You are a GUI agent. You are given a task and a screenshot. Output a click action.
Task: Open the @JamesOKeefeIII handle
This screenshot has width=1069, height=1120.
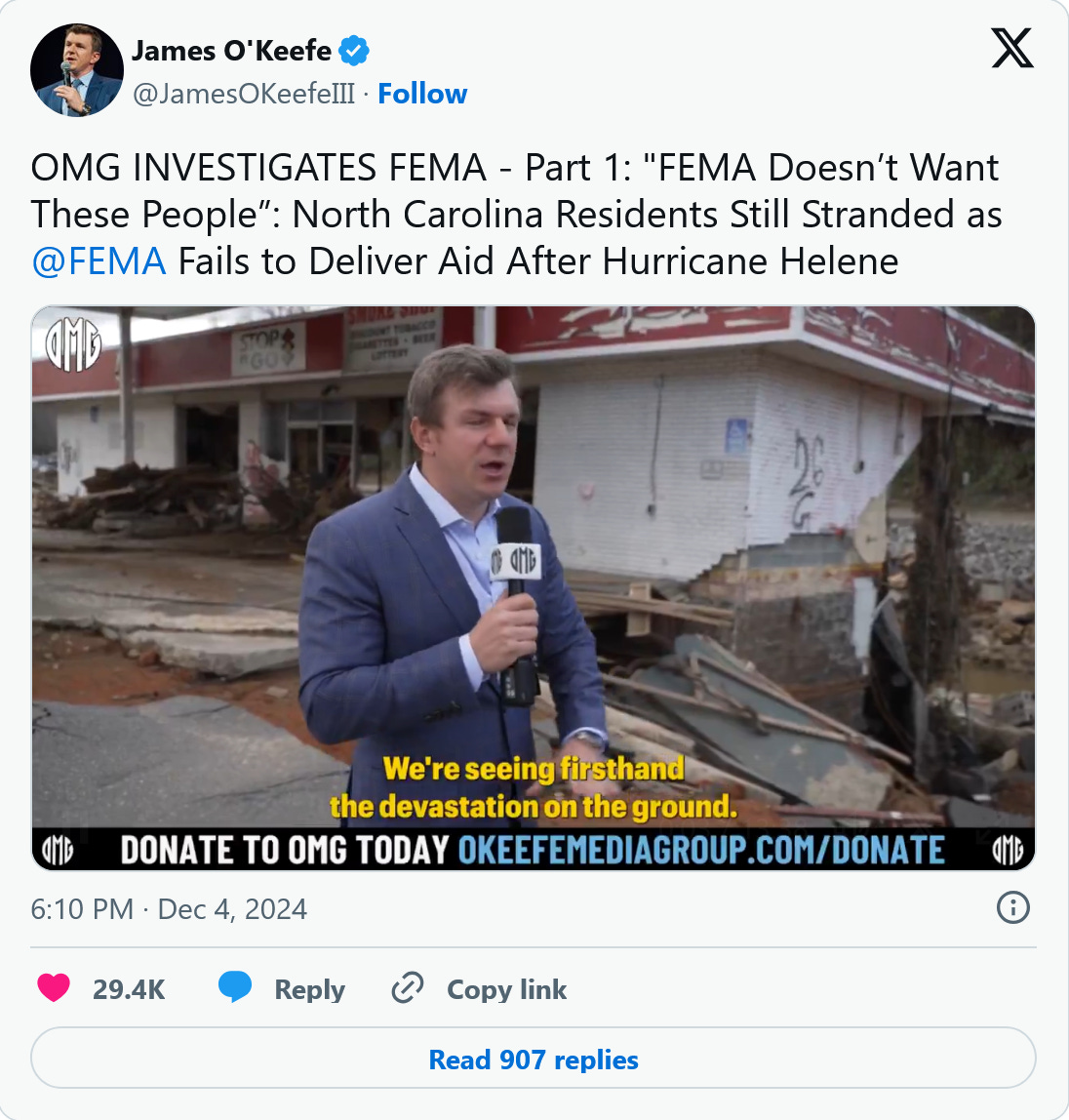(244, 94)
